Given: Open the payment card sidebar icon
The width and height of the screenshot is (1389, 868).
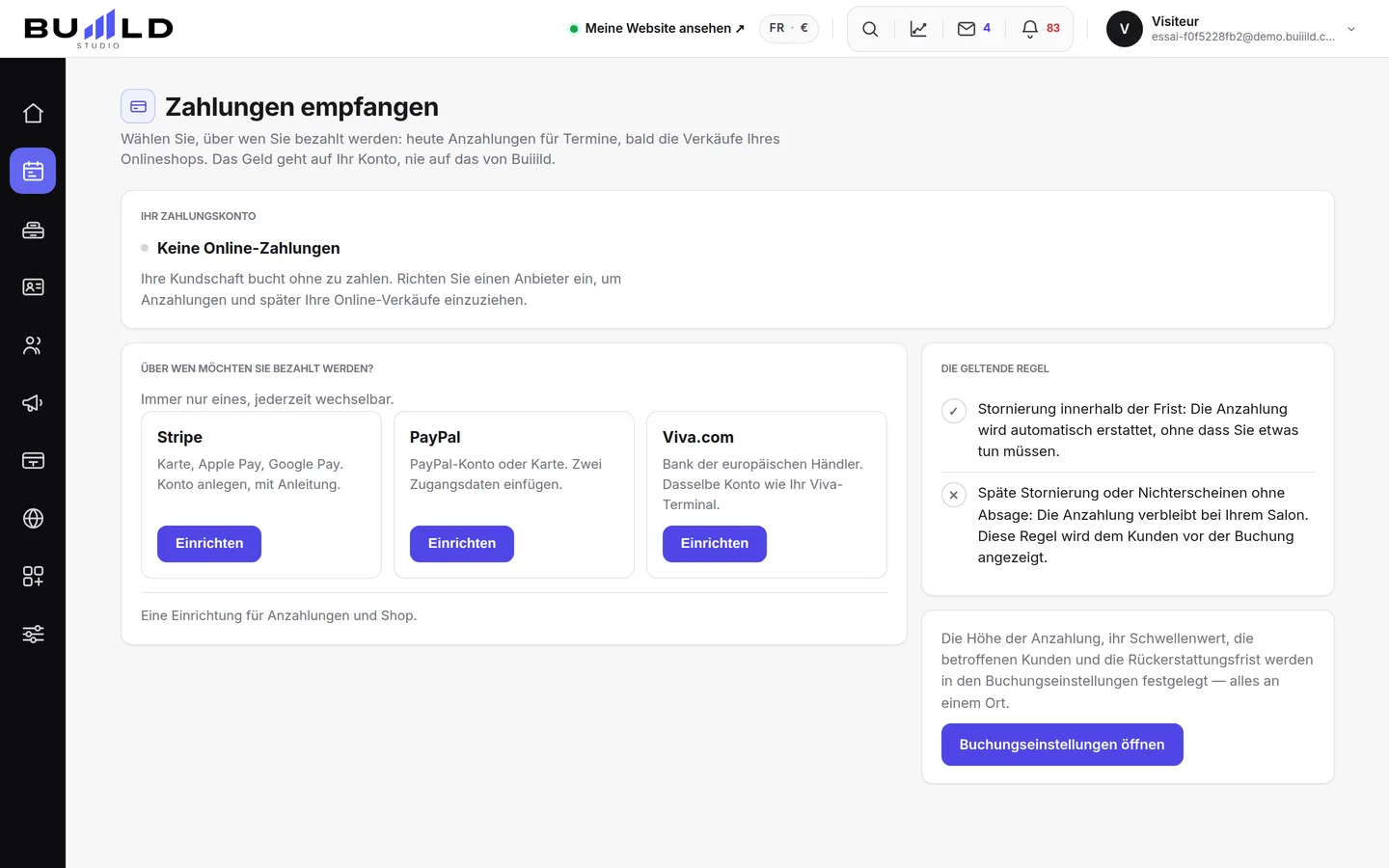Looking at the screenshot, I should coord(33,461).
